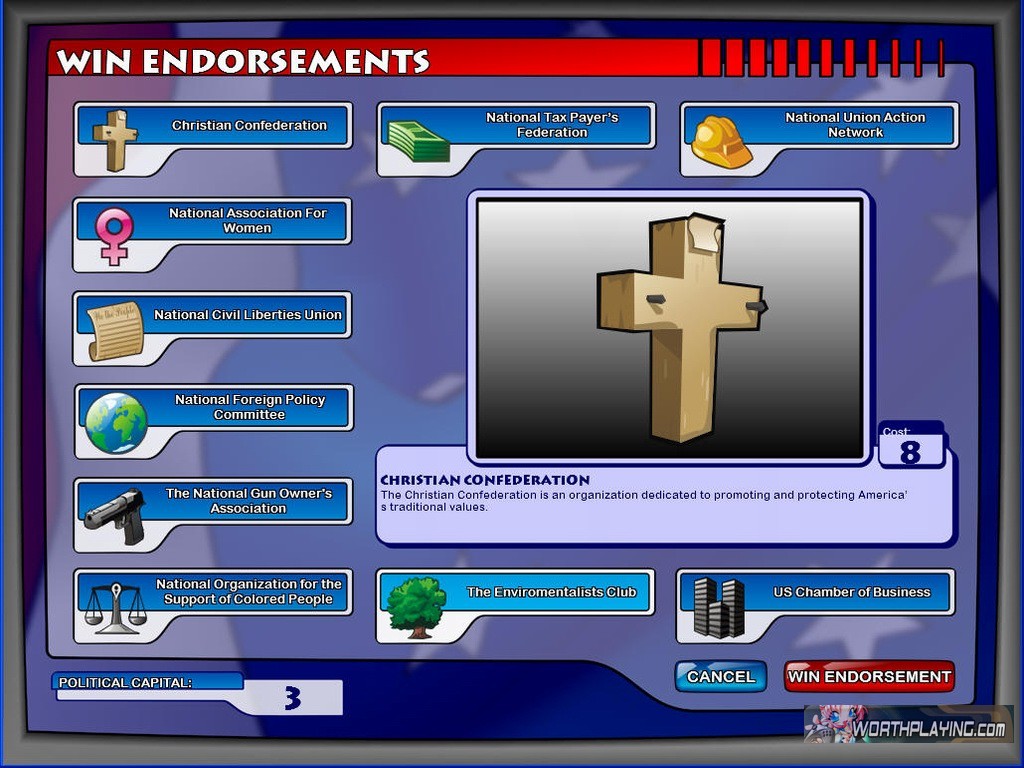Click the constitution scroll icon

(115, 331)
